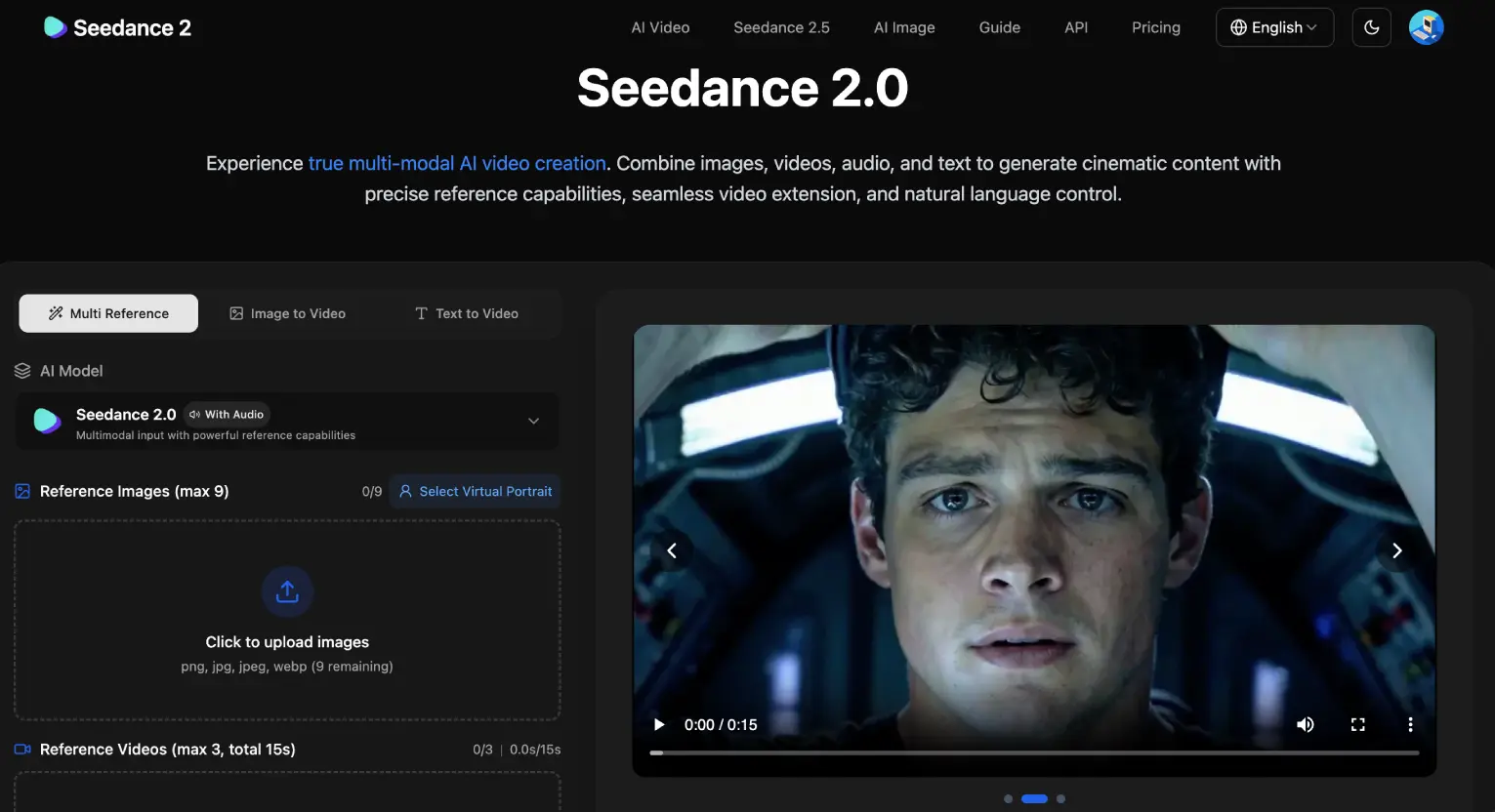Click the Seedance 2 logo icon
This screenshot has width=1495, height=812.
55,27
